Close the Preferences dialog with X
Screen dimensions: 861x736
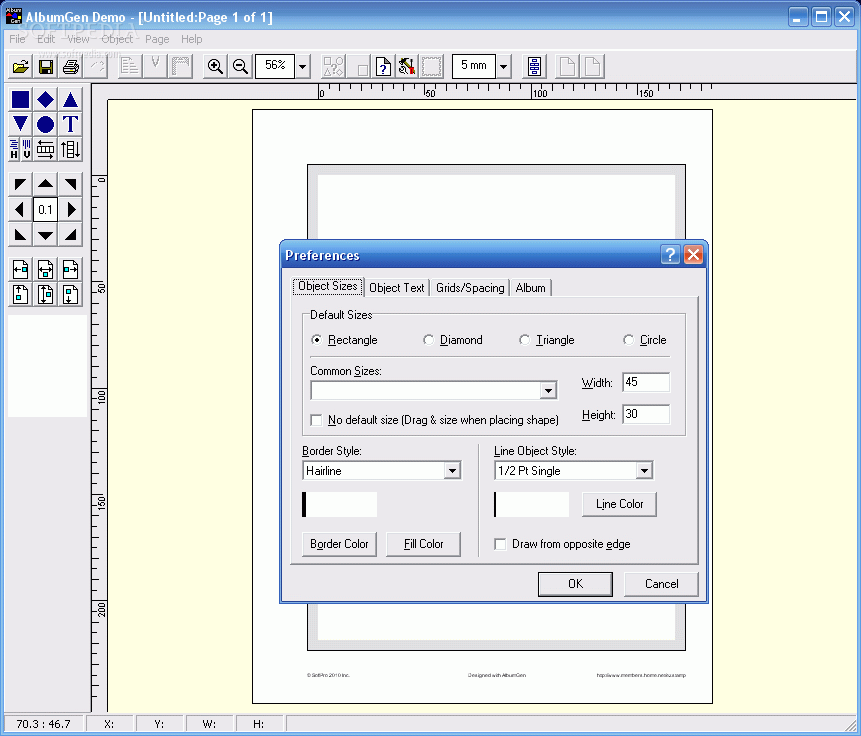click(x=694, y=255)
